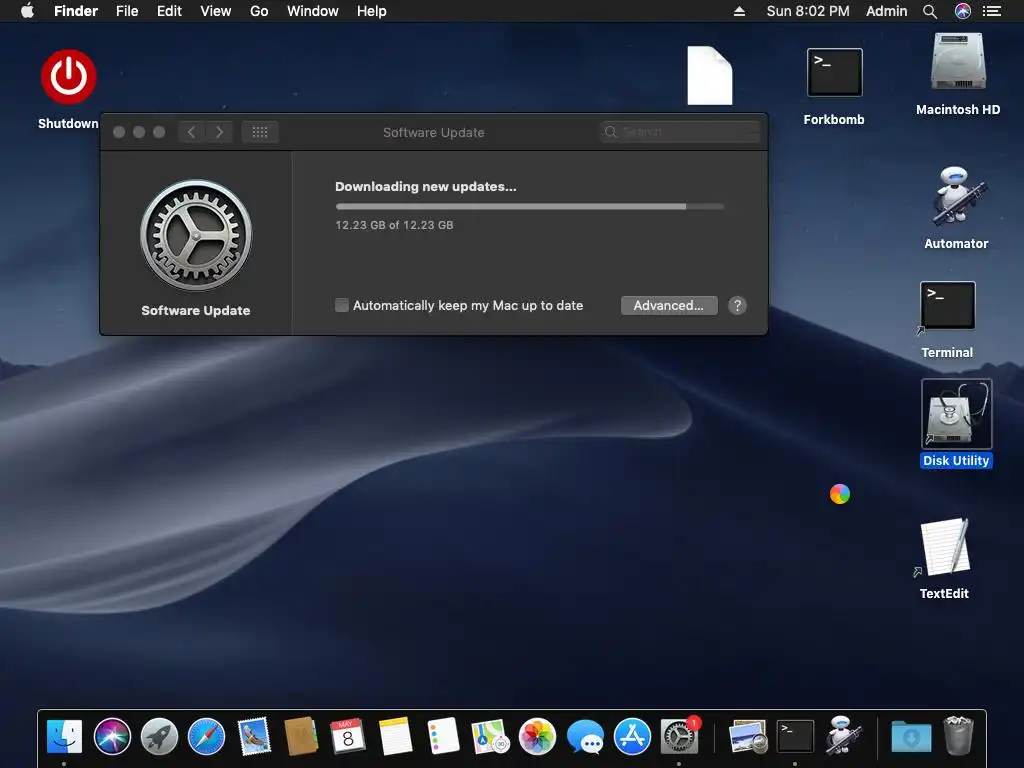
Task: Open System Preferences from the Dock
Action: 679,737
